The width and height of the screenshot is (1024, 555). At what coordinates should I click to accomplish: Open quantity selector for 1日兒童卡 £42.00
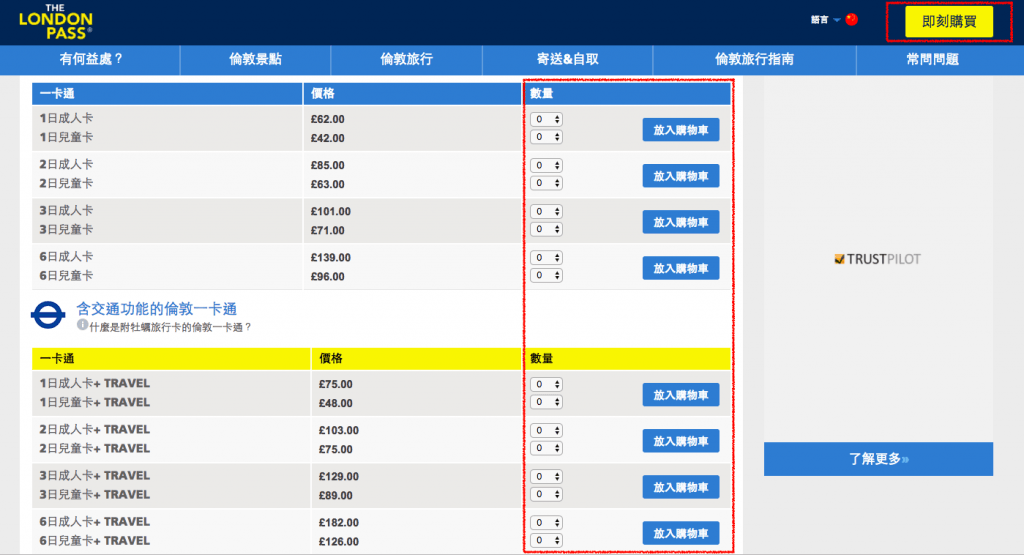(x=546, y=137)
